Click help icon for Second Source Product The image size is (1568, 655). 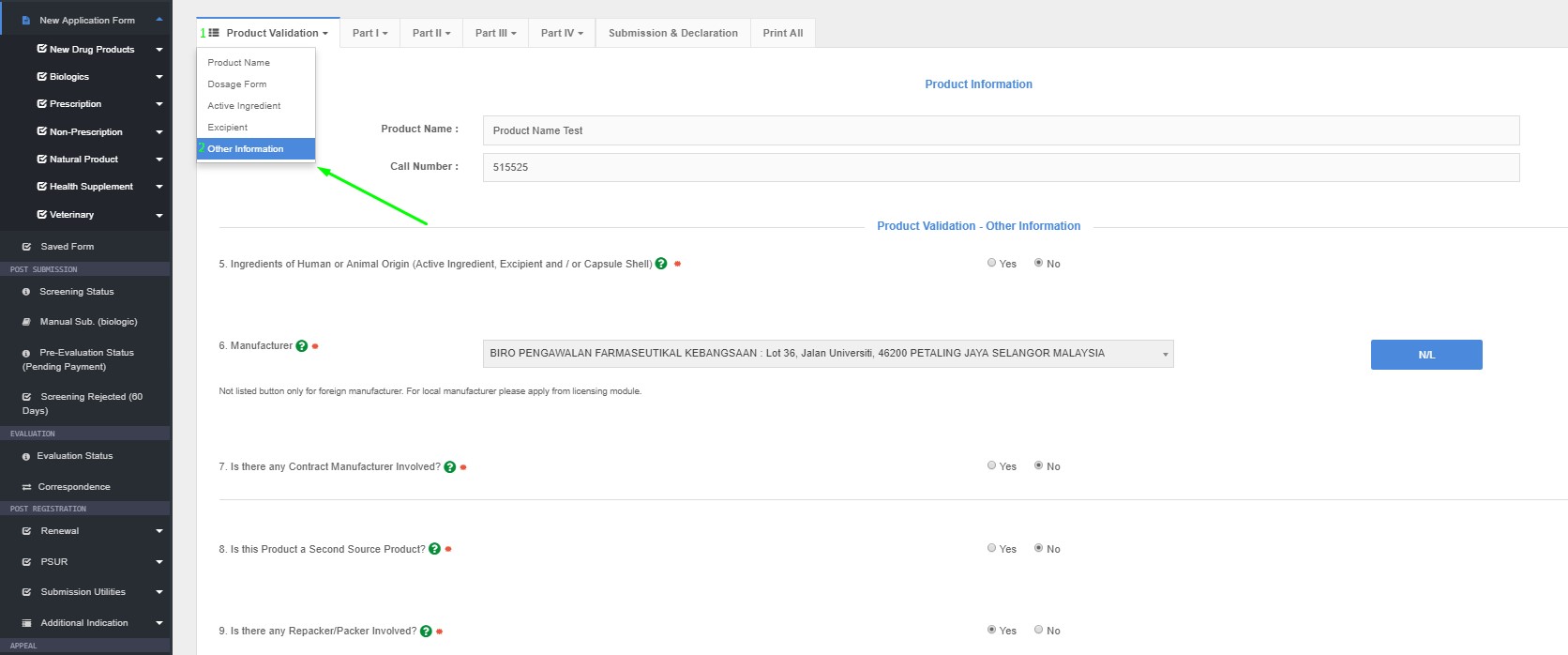434,549
